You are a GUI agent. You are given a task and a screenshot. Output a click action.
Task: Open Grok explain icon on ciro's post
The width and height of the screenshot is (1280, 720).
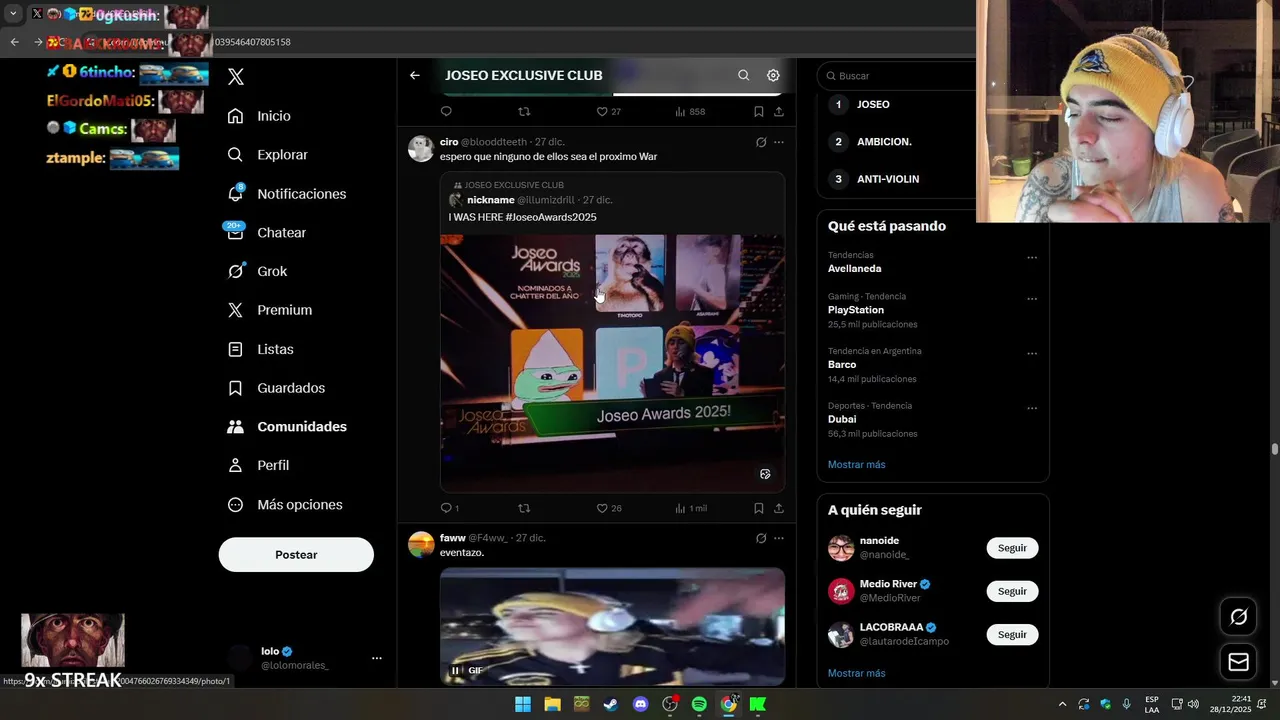(761, 142)
